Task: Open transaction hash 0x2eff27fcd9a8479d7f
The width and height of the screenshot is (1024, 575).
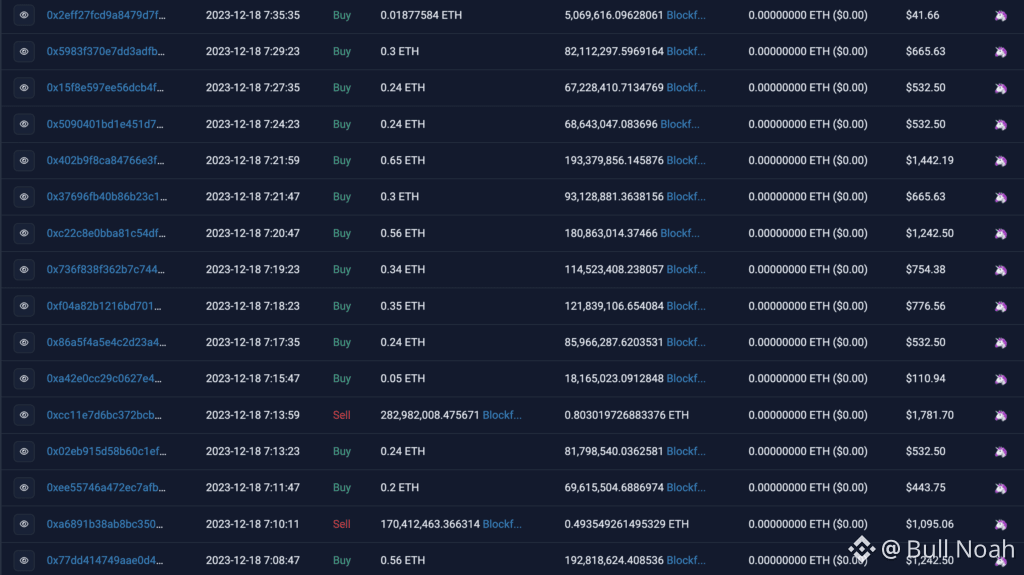Action: point(106,15)
